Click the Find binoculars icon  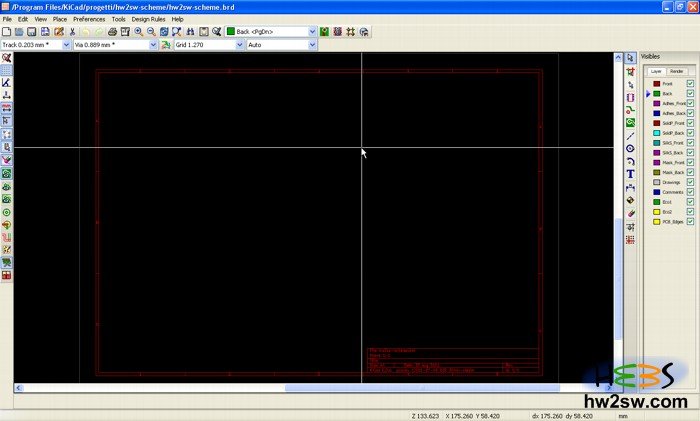point(190,32)
